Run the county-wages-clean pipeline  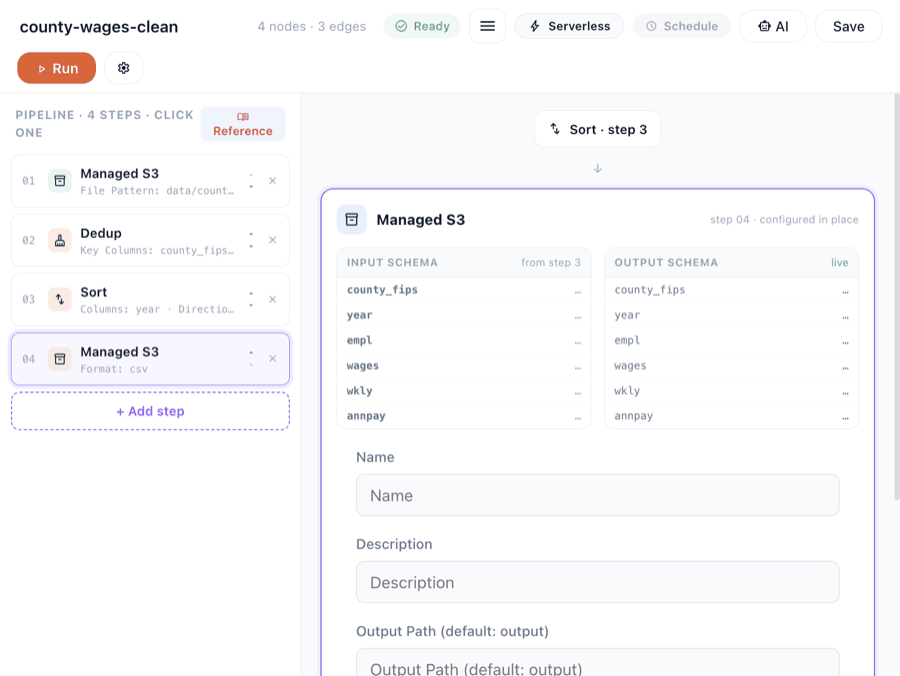pyautogui.click(x=56, y=68)
